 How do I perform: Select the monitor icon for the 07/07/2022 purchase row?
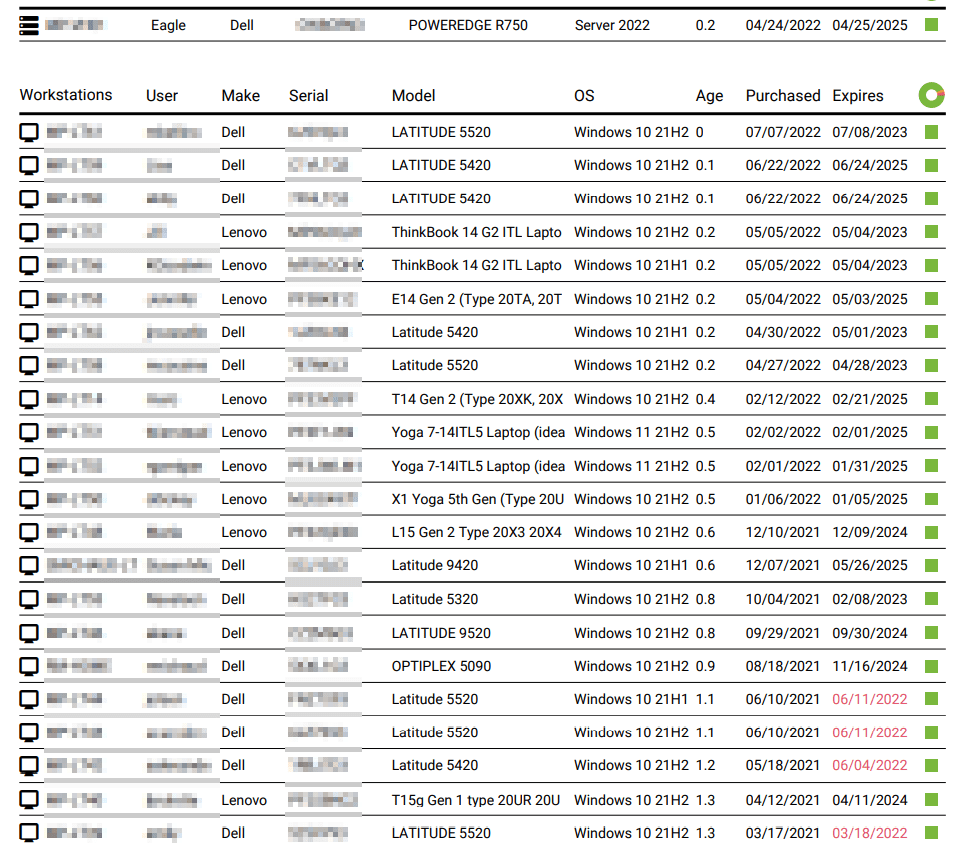pyautogui.click(x=29, y=132)
